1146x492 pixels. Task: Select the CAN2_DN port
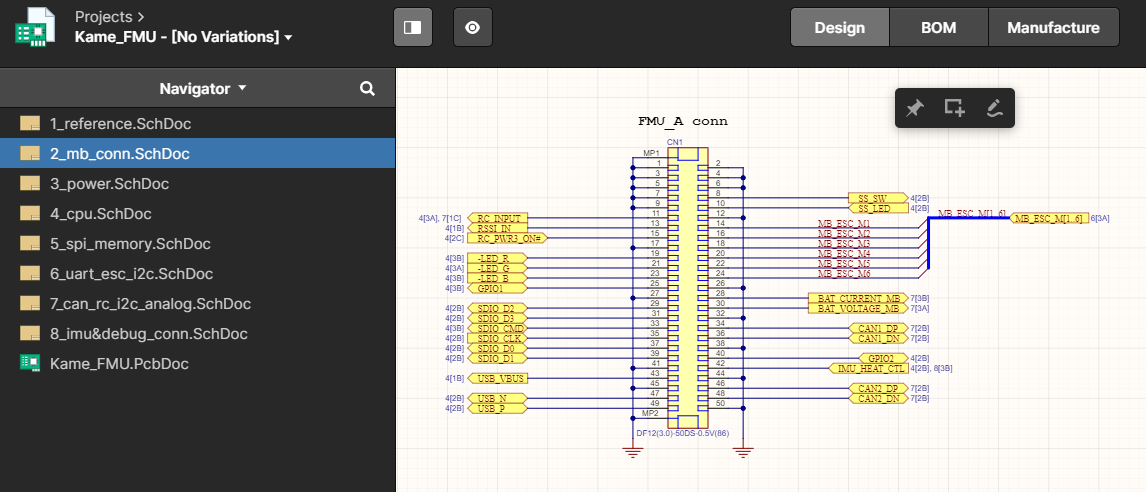[x=879, y=398]
